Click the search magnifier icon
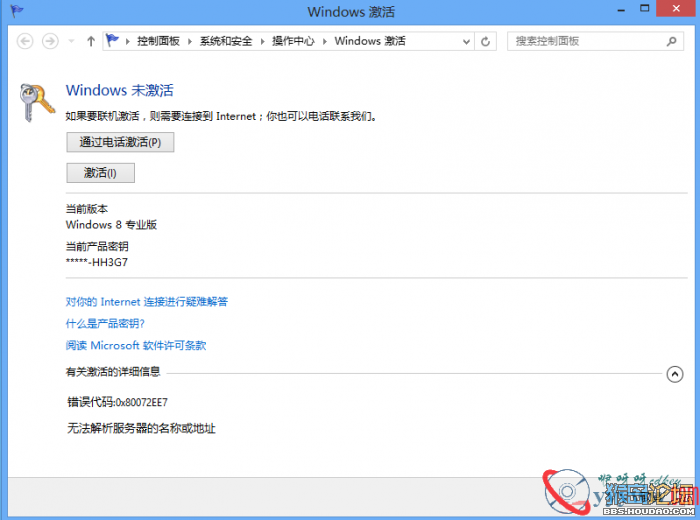Viewport: 700px width, 520px height. tap(671, 42)
